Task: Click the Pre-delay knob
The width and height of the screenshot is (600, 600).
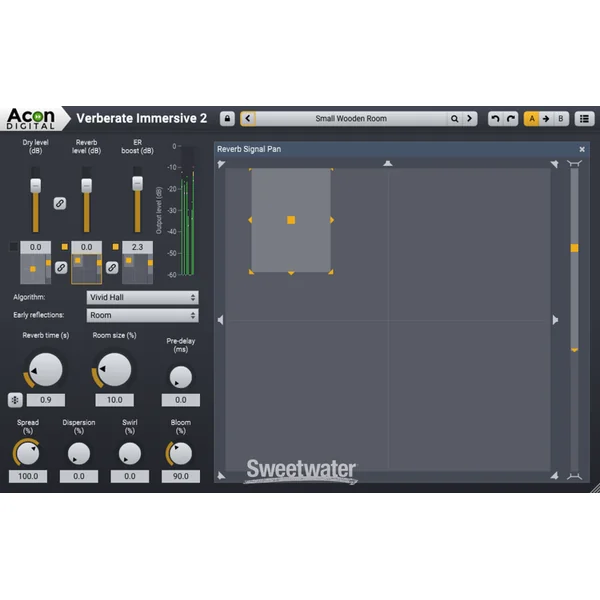Action: (181, 377)
